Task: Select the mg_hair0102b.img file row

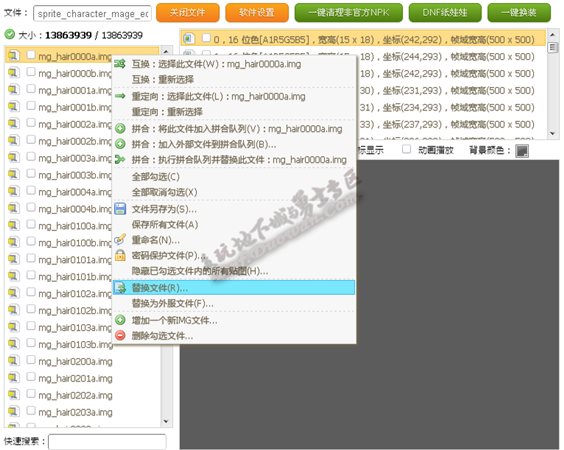Action: click(59, 310)
